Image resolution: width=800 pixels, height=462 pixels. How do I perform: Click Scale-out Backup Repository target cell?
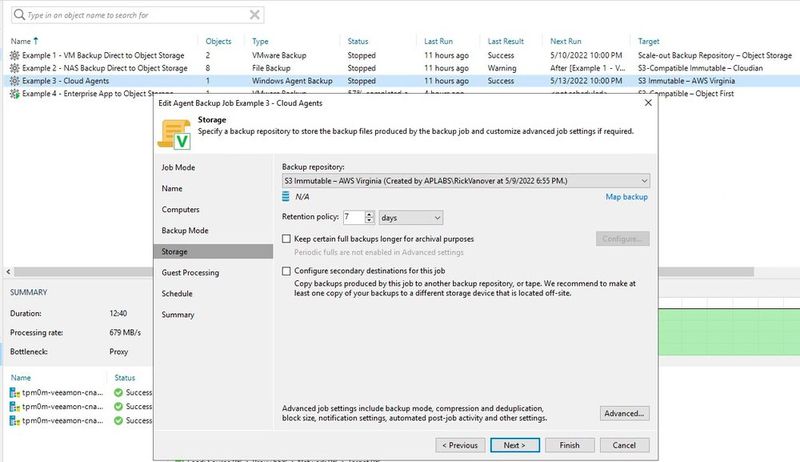(715, 55)
